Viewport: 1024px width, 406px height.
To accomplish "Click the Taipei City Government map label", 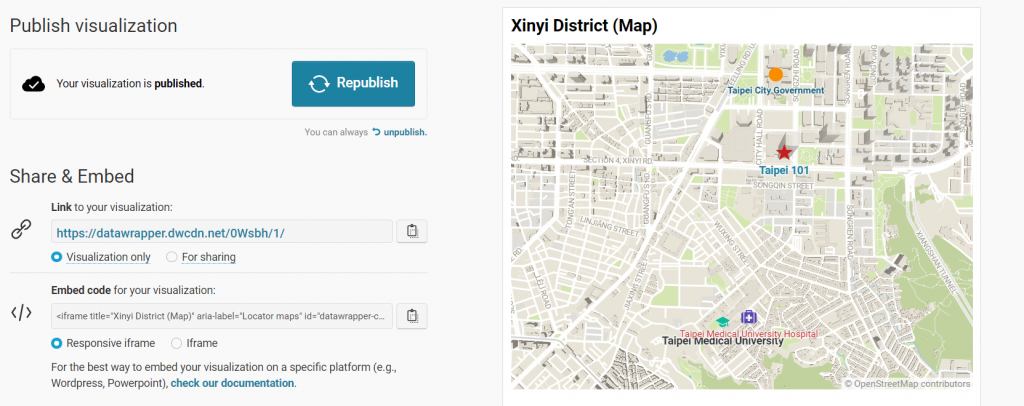I will pyautogui.click(x=776, y=90).
